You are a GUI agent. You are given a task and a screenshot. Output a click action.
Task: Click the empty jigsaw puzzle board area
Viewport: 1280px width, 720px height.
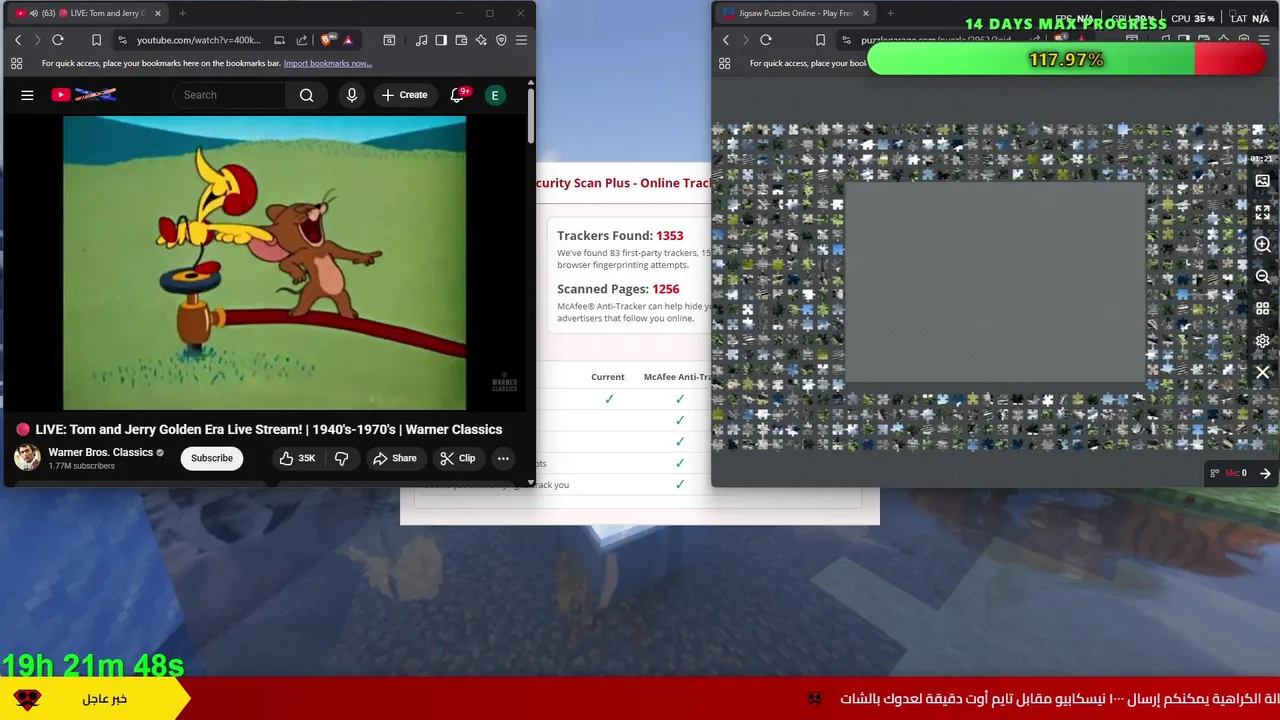(x=995, y=282)
